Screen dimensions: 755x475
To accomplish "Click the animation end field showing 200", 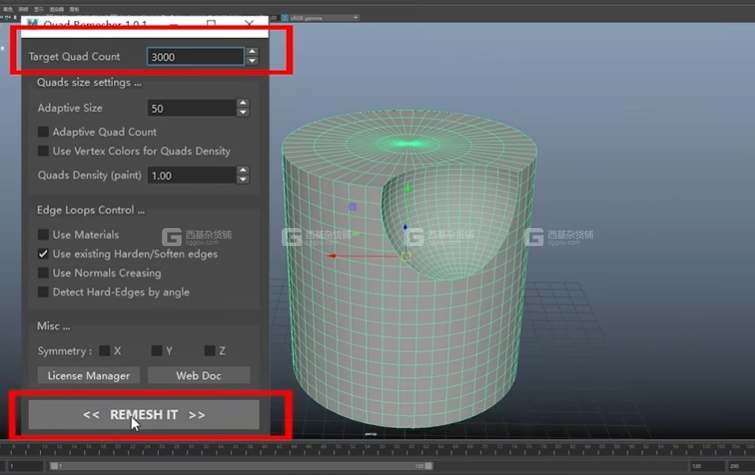I will [741, 466].
